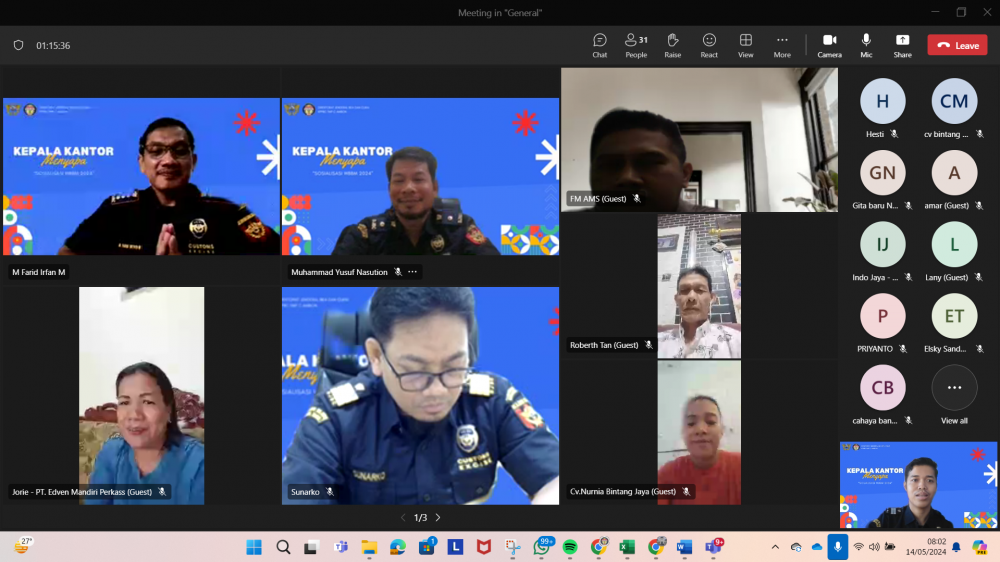The width and height of the screenshot is (1000, 562).
Task: Click the shield security icon beside timer
Action: coord(18,45)
